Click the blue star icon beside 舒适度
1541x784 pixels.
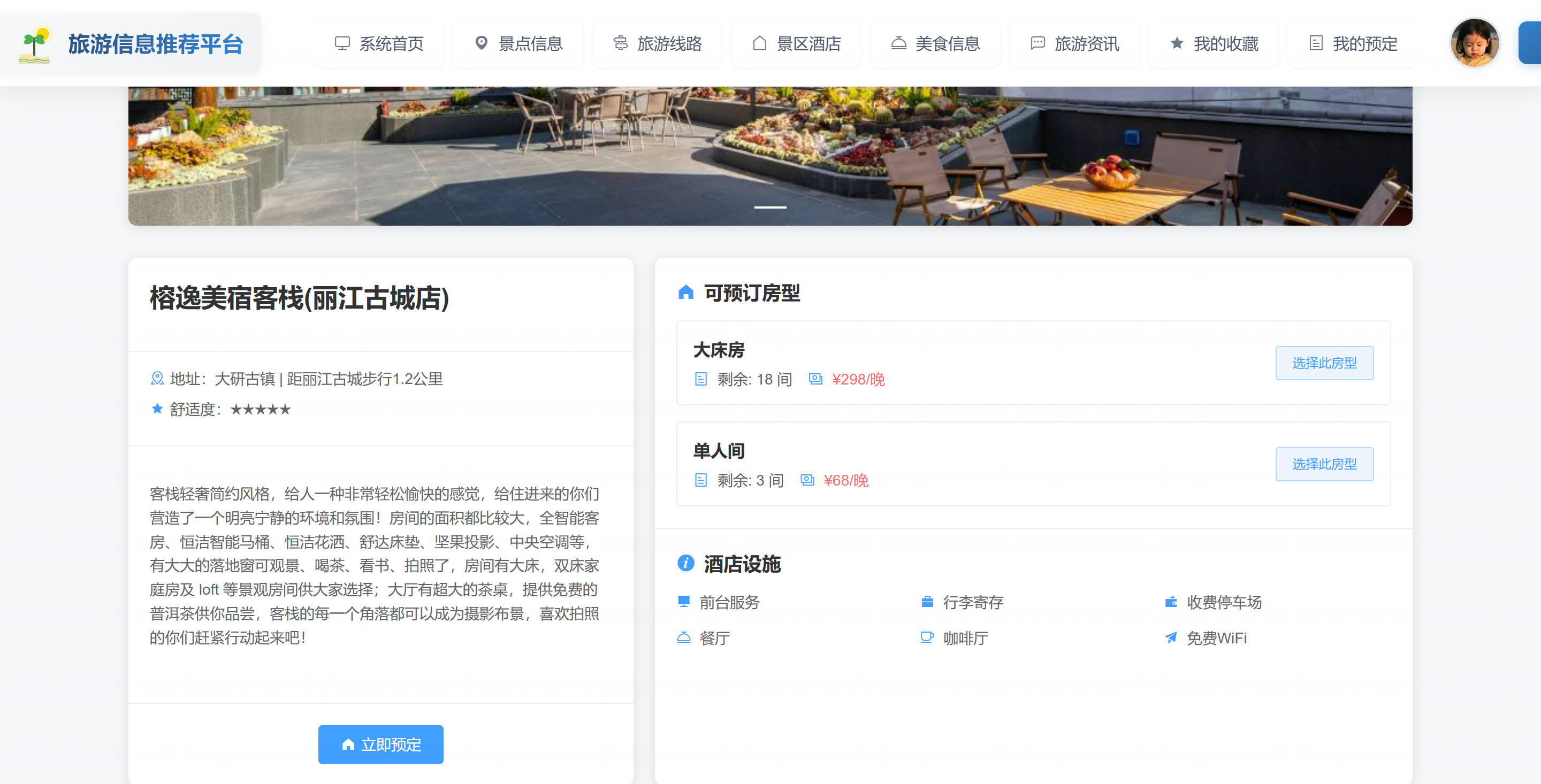tap(157, 409)
